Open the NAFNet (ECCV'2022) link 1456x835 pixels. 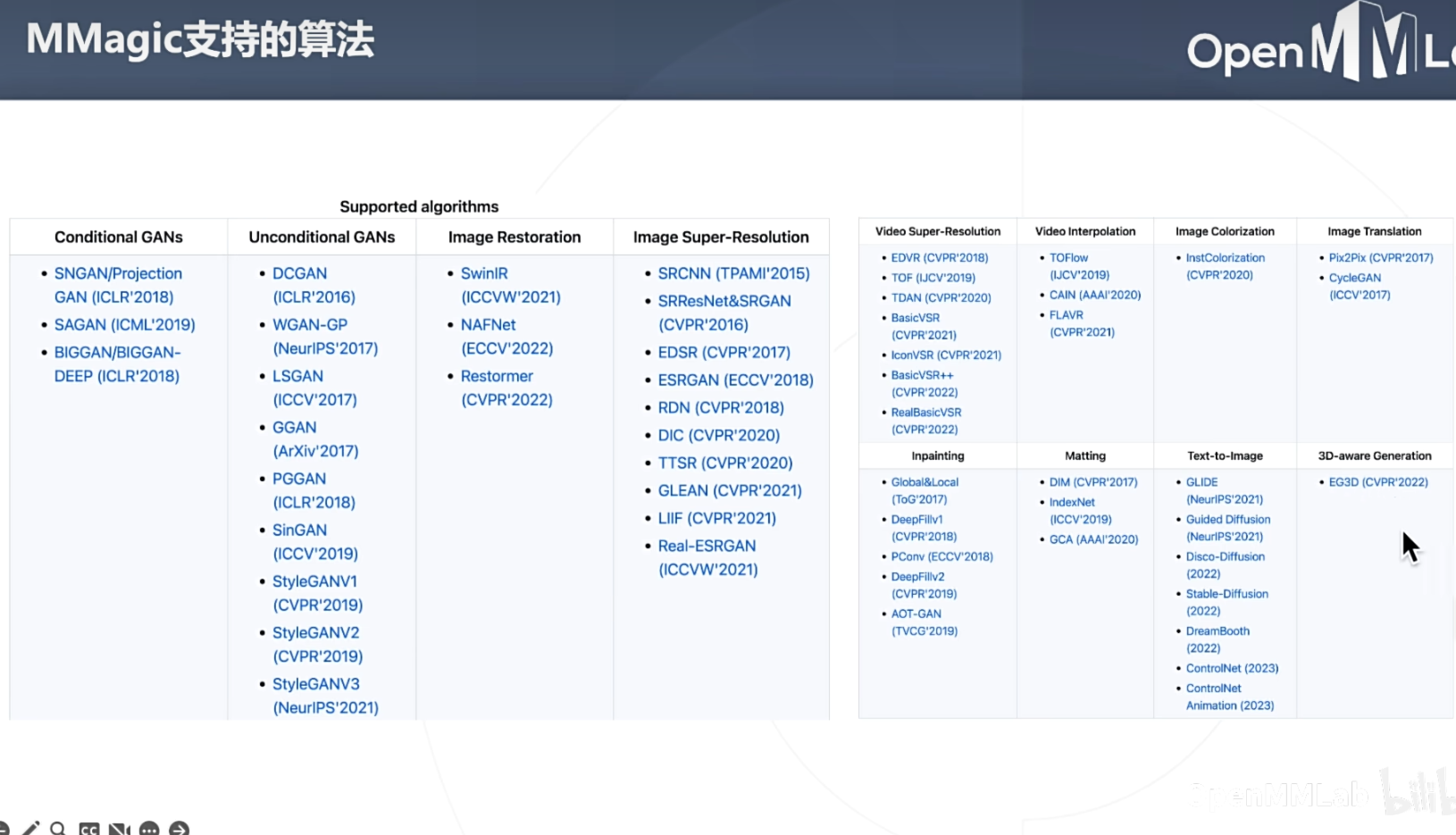[x=506, y=337]
